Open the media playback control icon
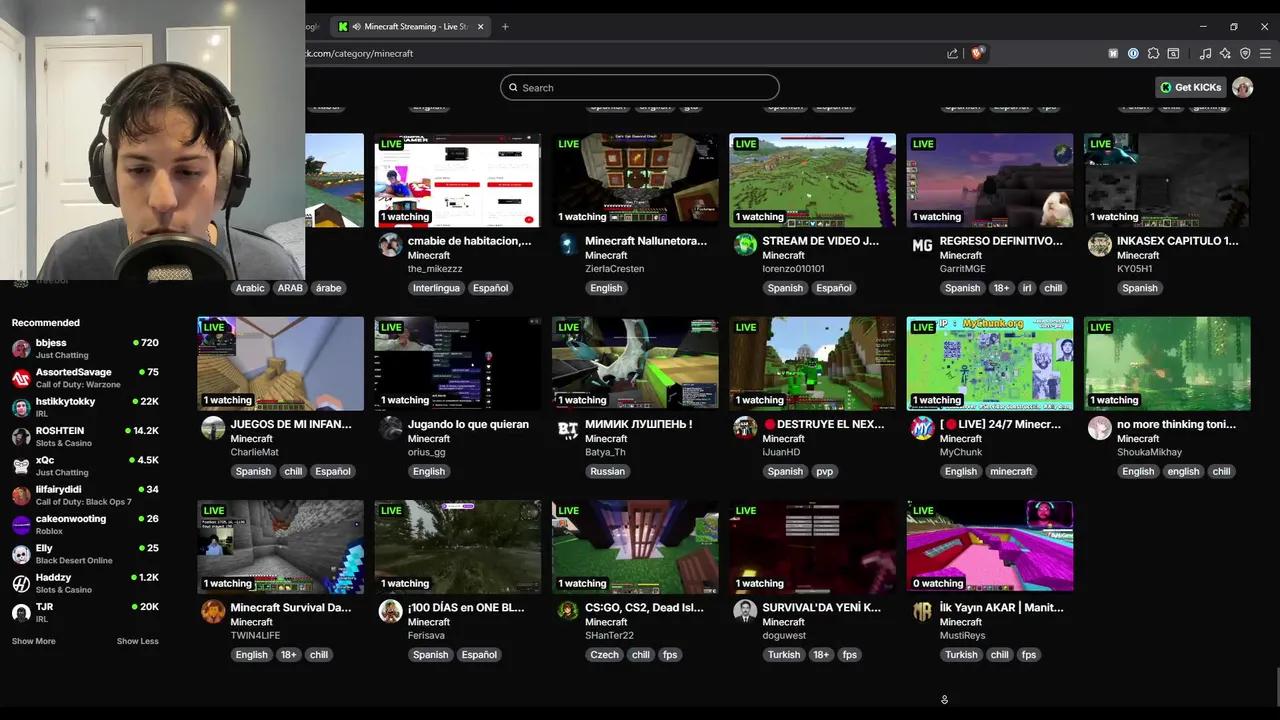The width and height of the screenshot is (1280, 720). click(x=1204, y=53)
